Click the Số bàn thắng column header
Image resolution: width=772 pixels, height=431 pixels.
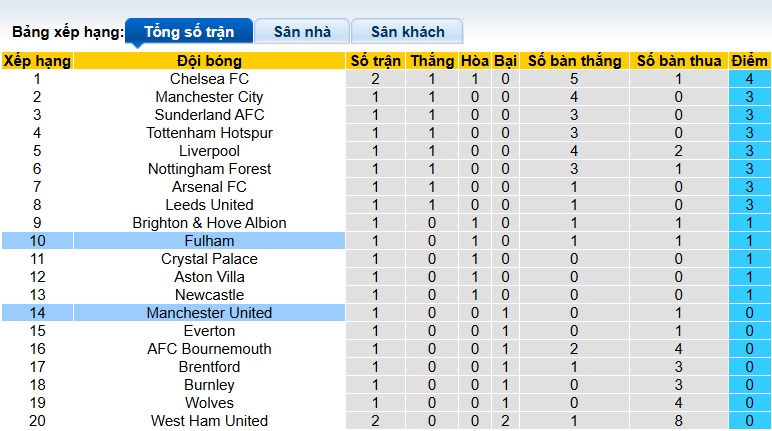click(574, 61)
